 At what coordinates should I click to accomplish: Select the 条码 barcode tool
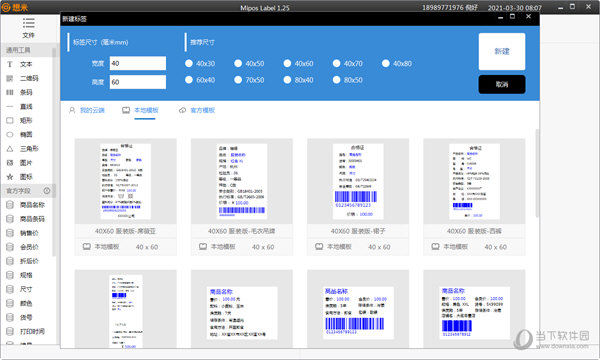[x=26, y=92]
